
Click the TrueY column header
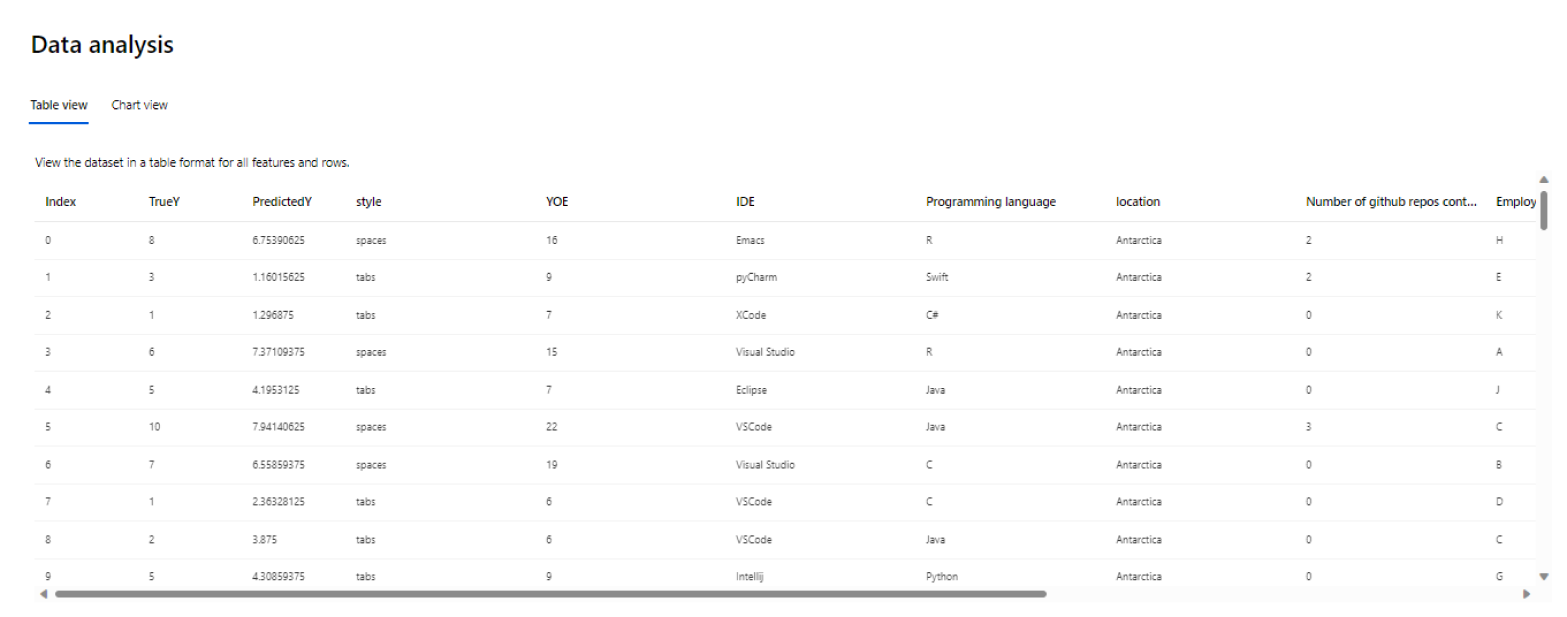164,202
